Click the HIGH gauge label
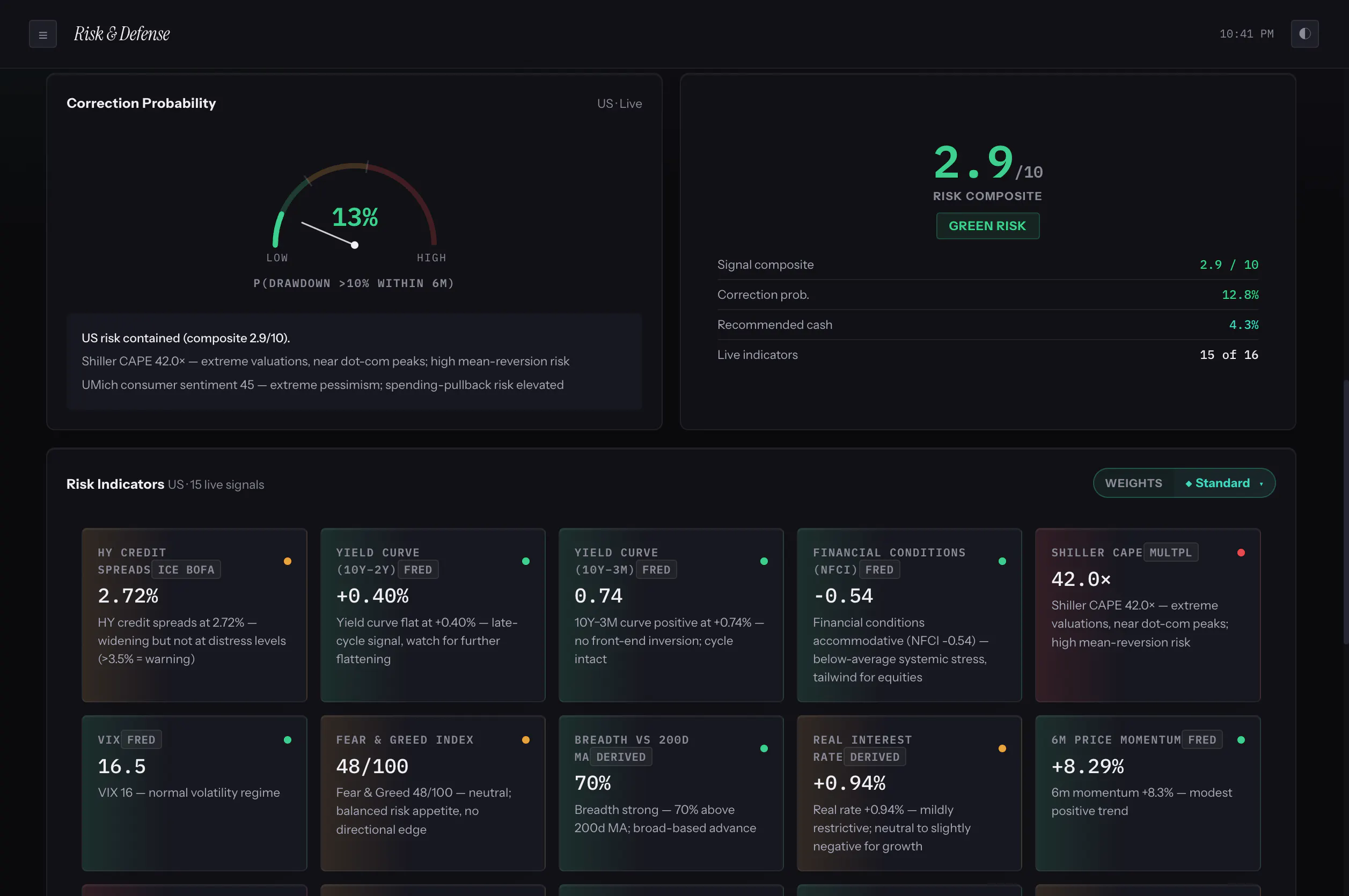The width and height of the screenshot is (1349, 896). pos(431,258)
